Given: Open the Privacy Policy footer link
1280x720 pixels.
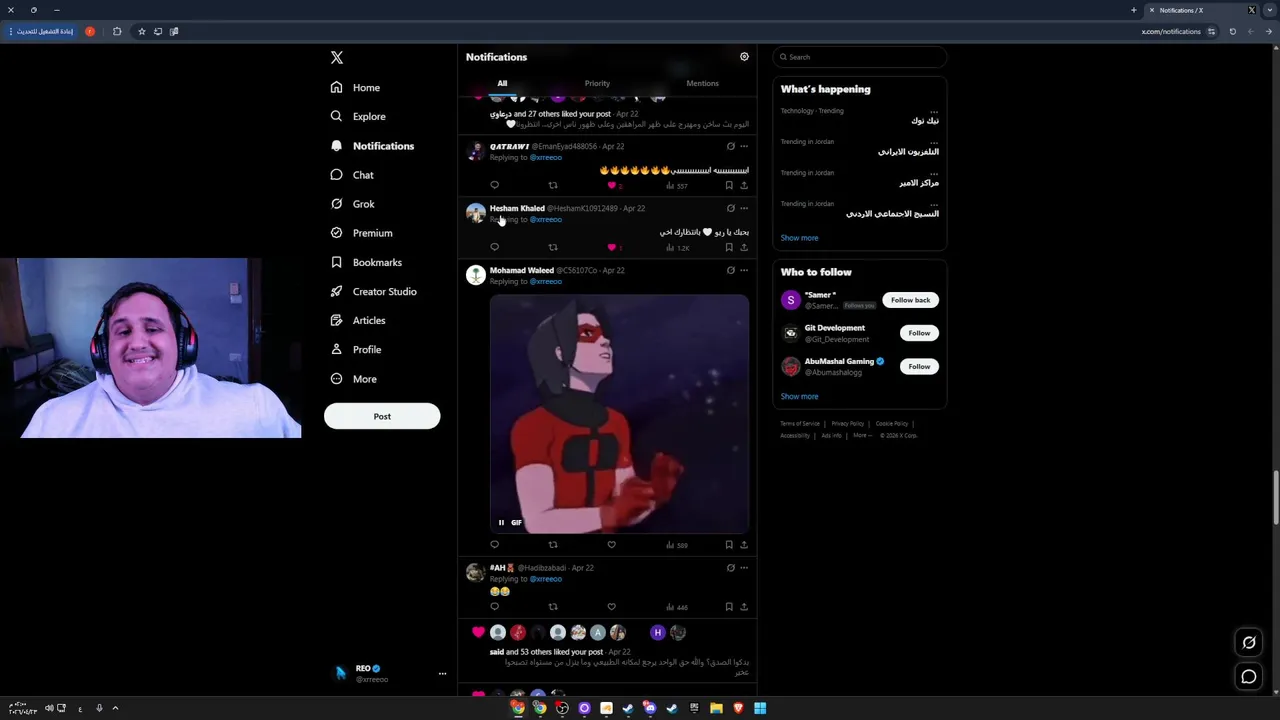Looking at the screenshot, I should coord(847,424).
